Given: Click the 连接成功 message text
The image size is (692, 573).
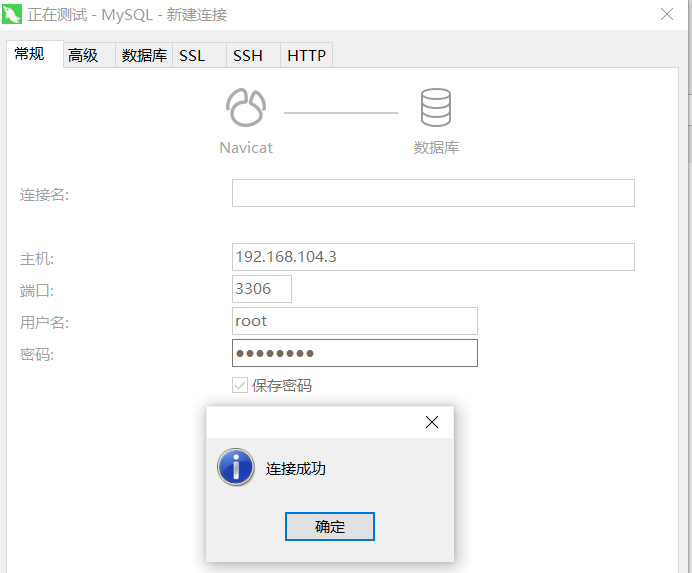Looking at the screenshot, I should [296, 468].
